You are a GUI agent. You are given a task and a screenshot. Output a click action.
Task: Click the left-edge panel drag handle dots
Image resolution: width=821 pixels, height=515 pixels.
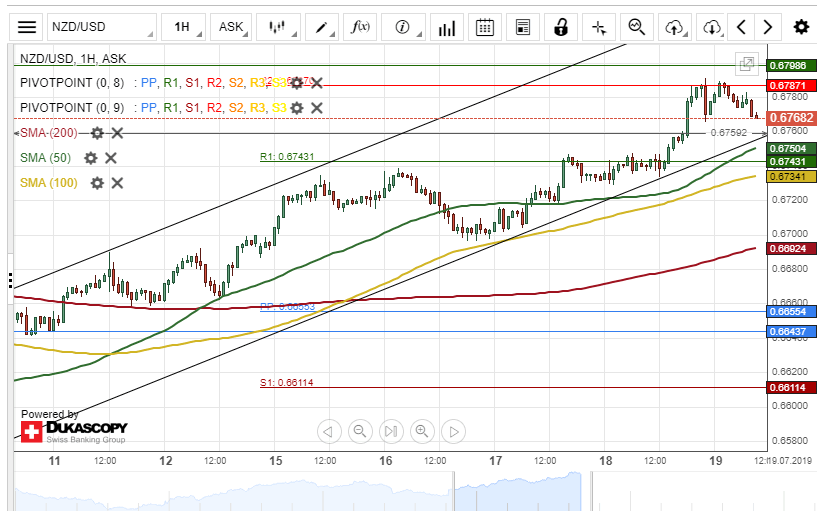pos(10,280)
